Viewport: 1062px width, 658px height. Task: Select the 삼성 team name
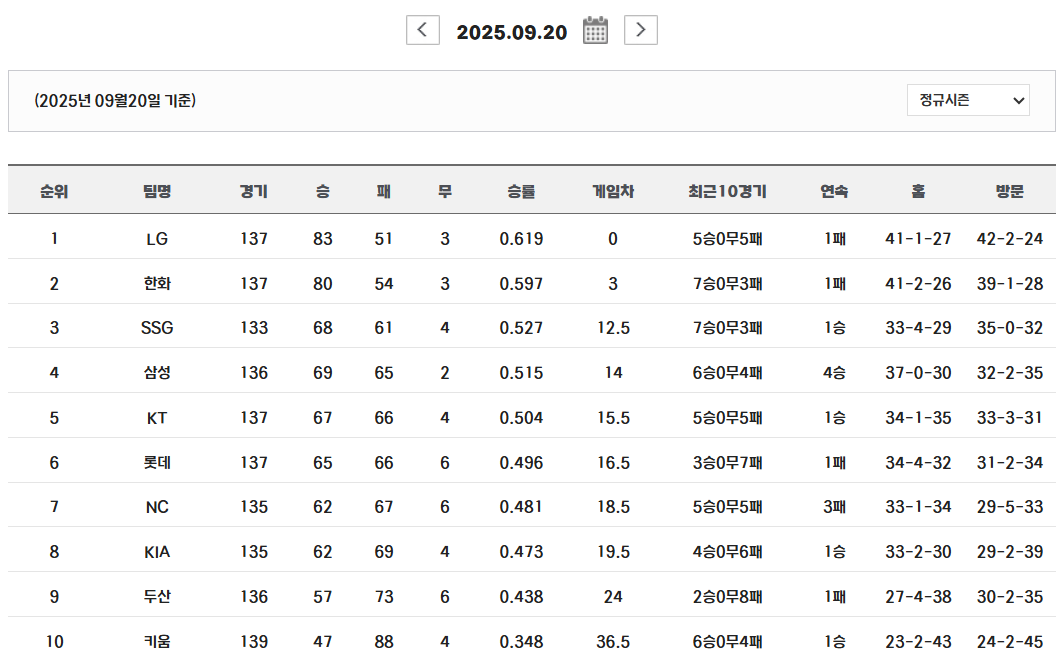[x=157, y=373]
